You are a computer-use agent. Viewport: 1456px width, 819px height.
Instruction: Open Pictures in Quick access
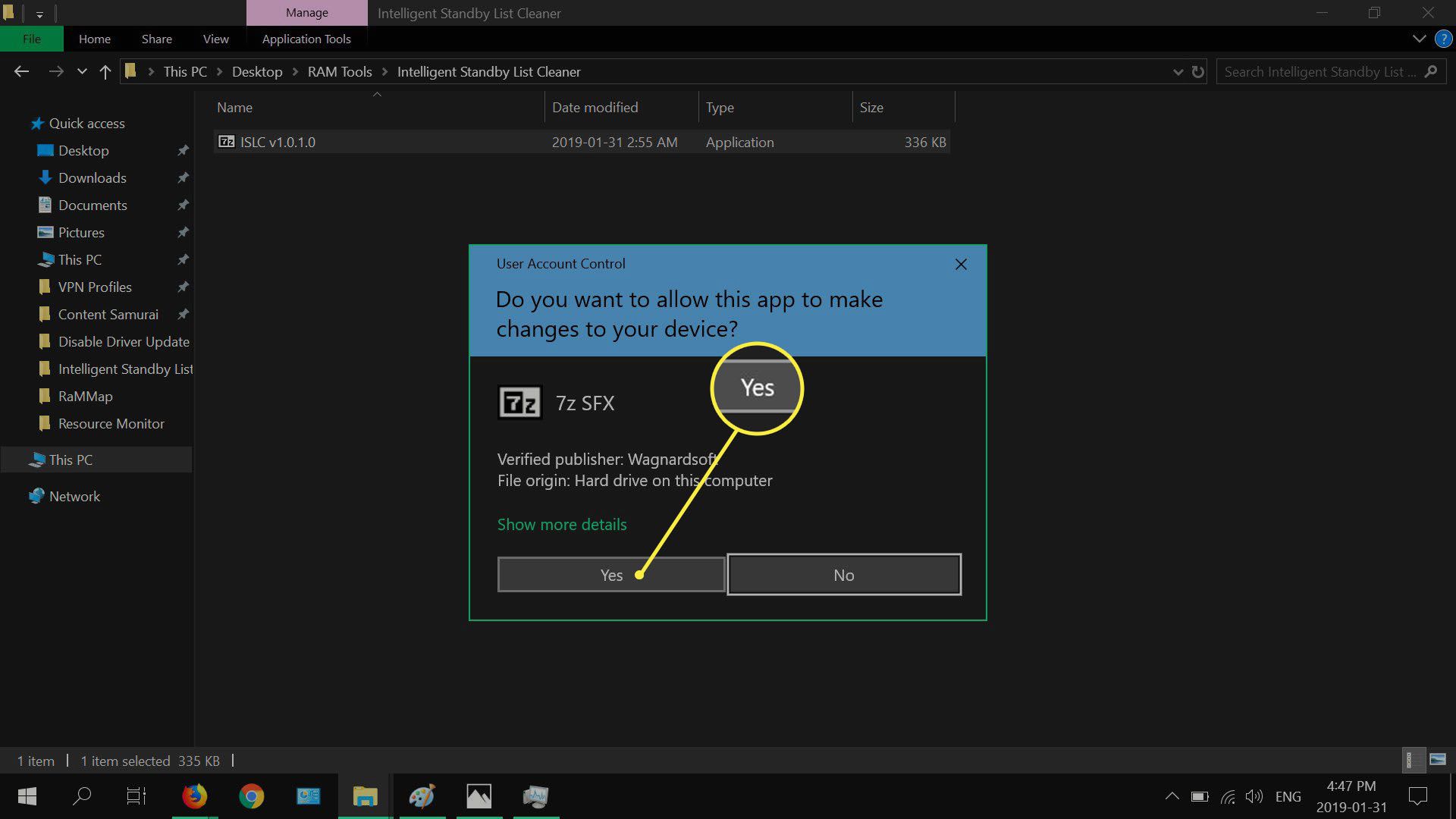tap(81, 232)
